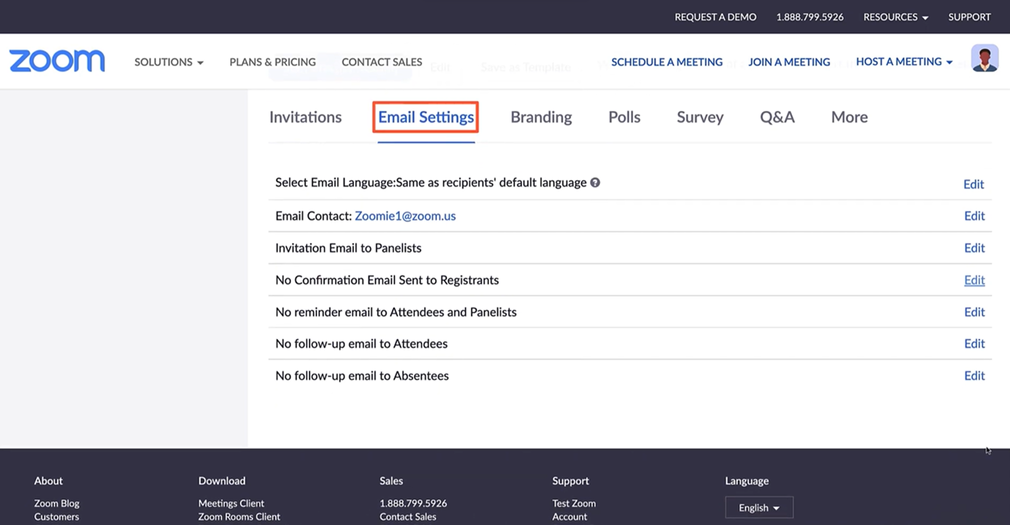1010x525 pixels.
Task: Switch to the Invitations tab
Action: (305, 117)
